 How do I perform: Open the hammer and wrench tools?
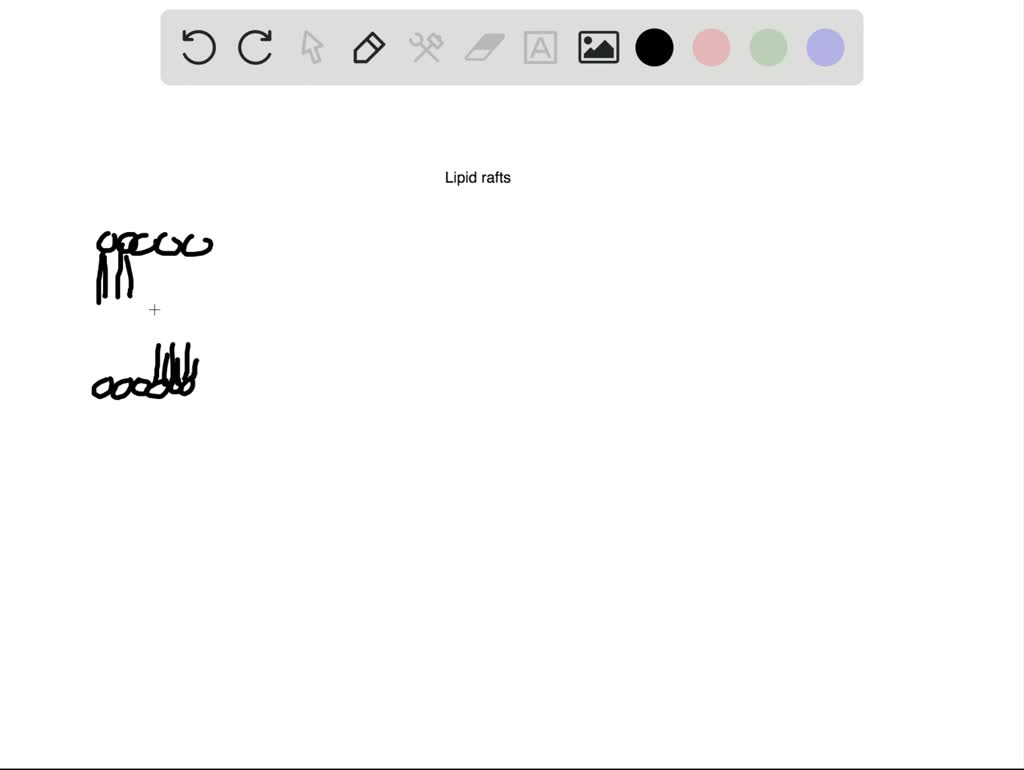pyautogui.click(x=426, y=47)
